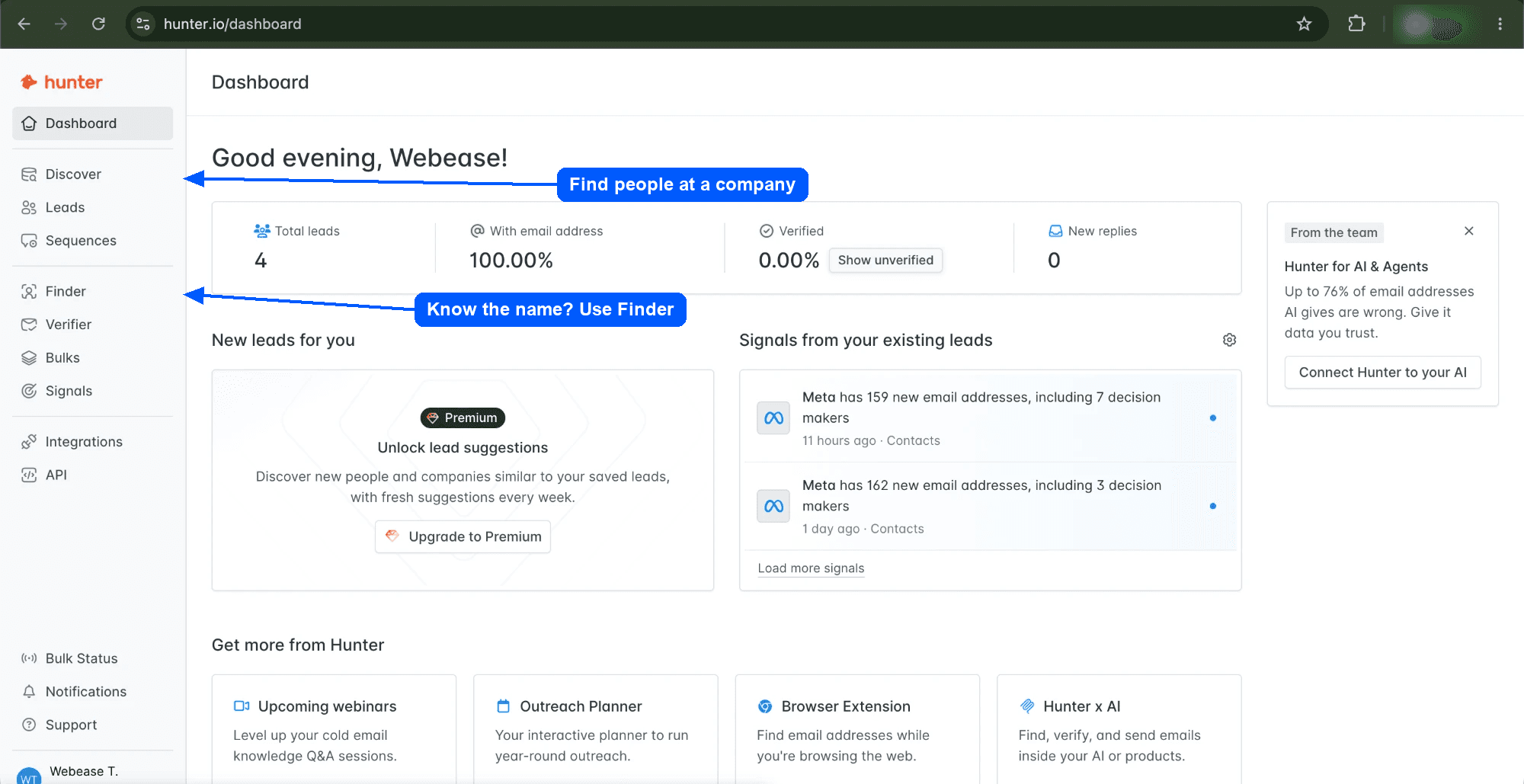This screenshot has width=1524, height=784.
Task: Click the hunter.io/dashboard address bar
Action: click(726, 24)
